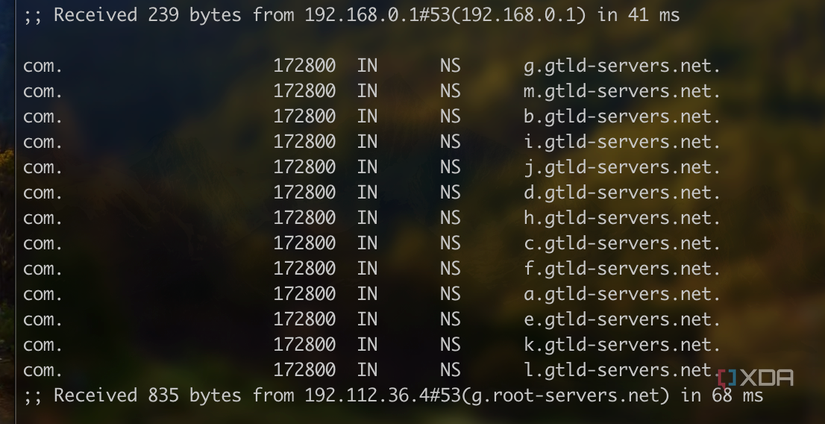Image resolution: width=825 pixels, height=424 pixels.
Task: Click the 'Received 835 bytes' text
Action: tap(147, 395)
